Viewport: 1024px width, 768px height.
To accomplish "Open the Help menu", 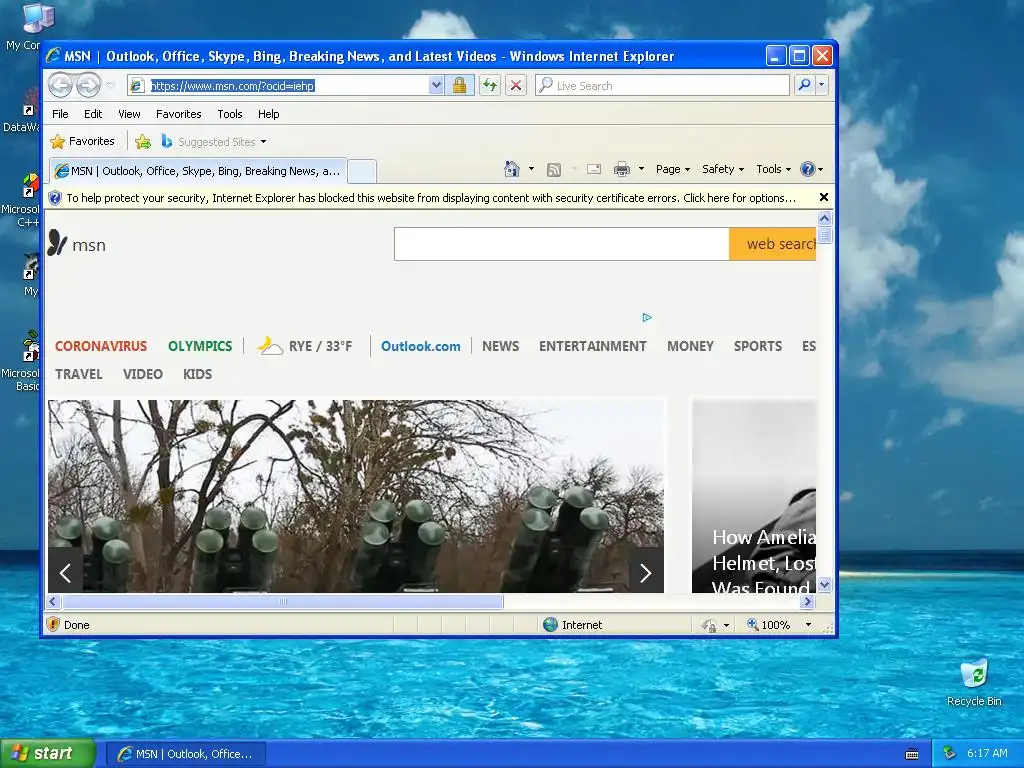I will pos(268,114).
